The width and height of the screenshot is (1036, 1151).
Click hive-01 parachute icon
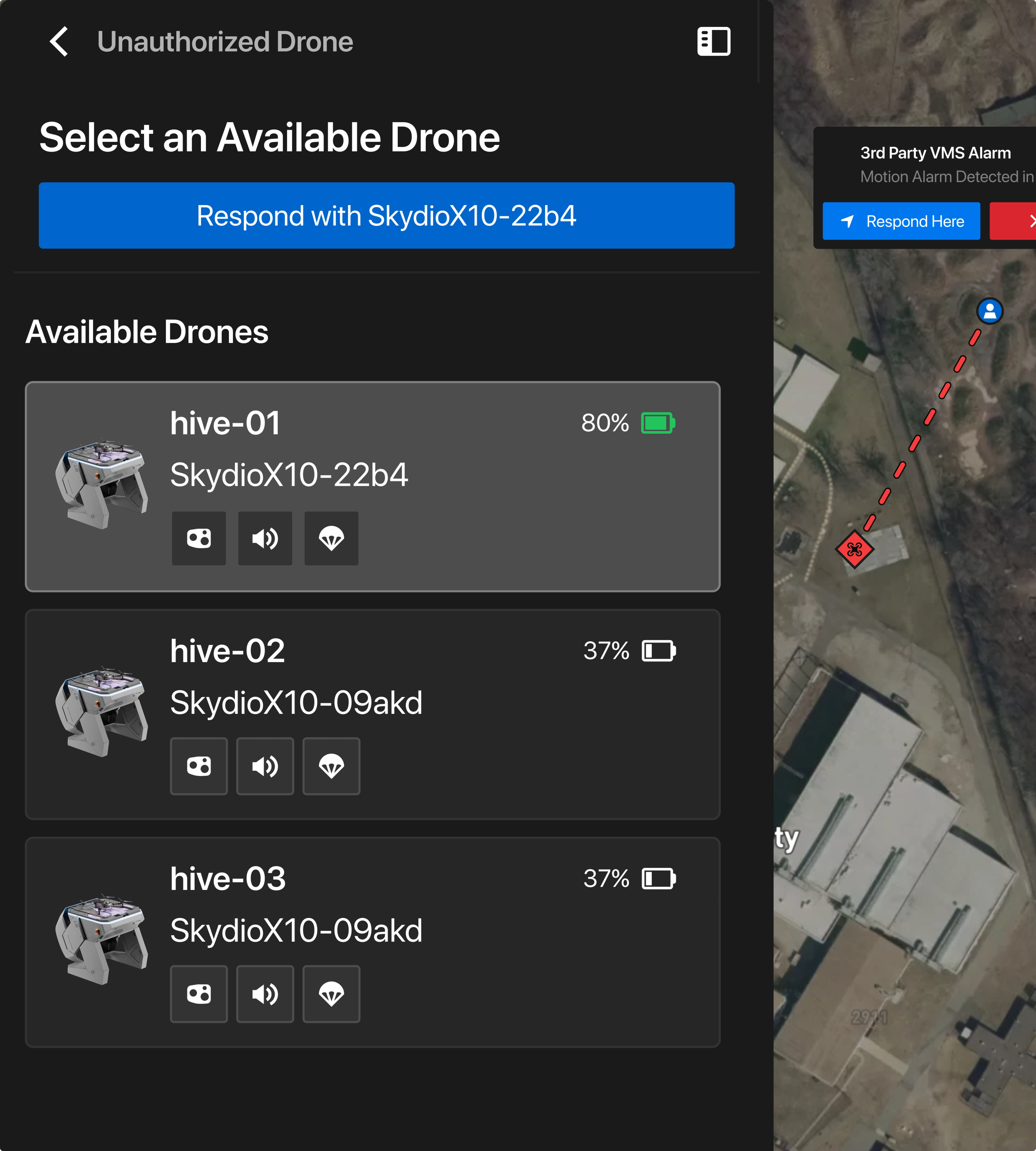click(331, 538)
